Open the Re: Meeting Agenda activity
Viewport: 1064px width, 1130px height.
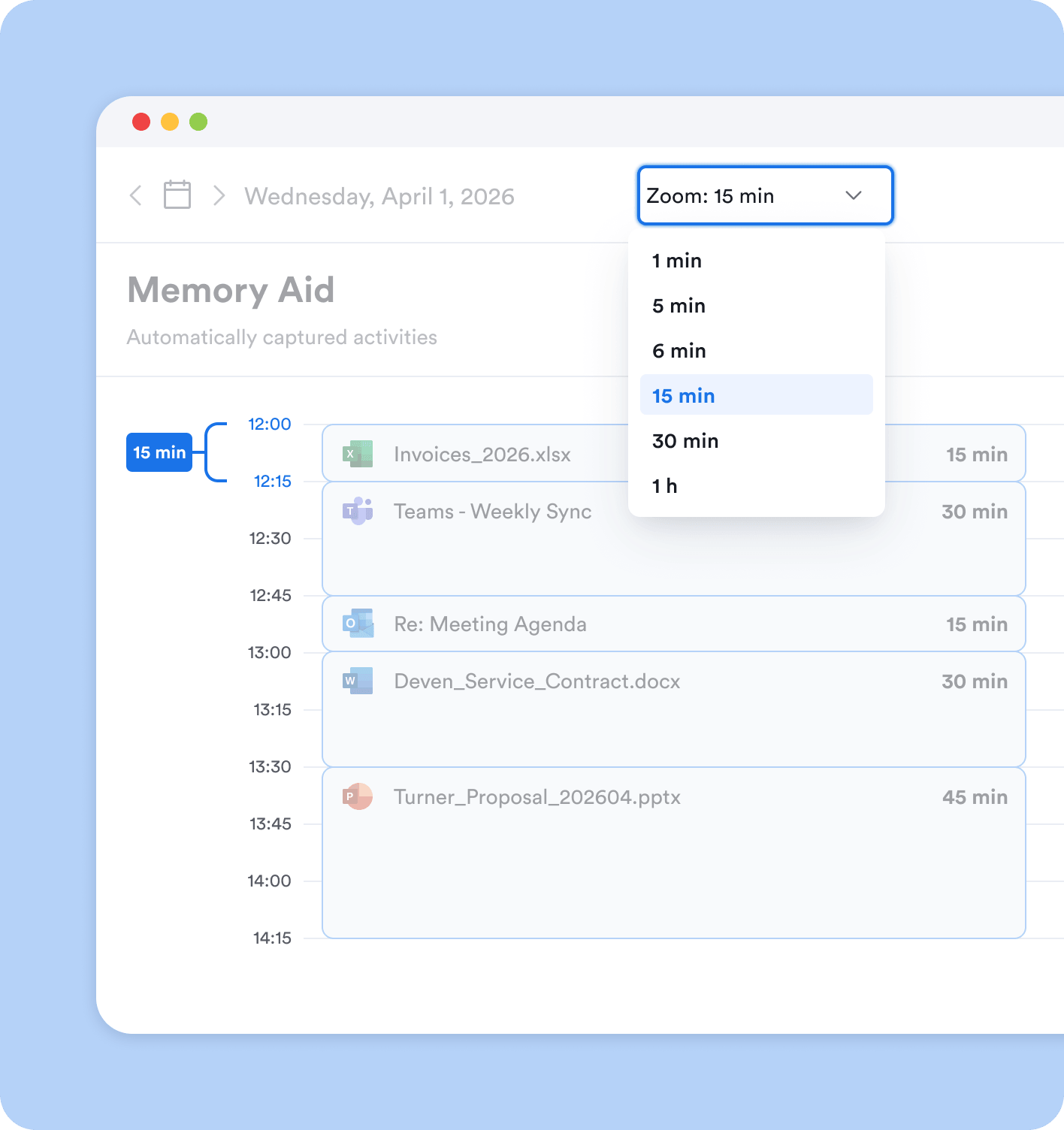tap(674, 624)
